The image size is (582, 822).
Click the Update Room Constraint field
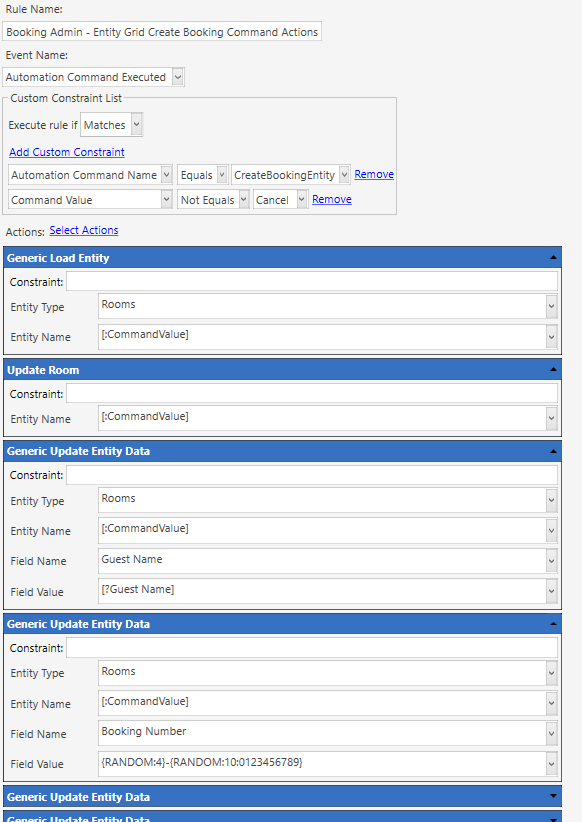tap(312, 394)
